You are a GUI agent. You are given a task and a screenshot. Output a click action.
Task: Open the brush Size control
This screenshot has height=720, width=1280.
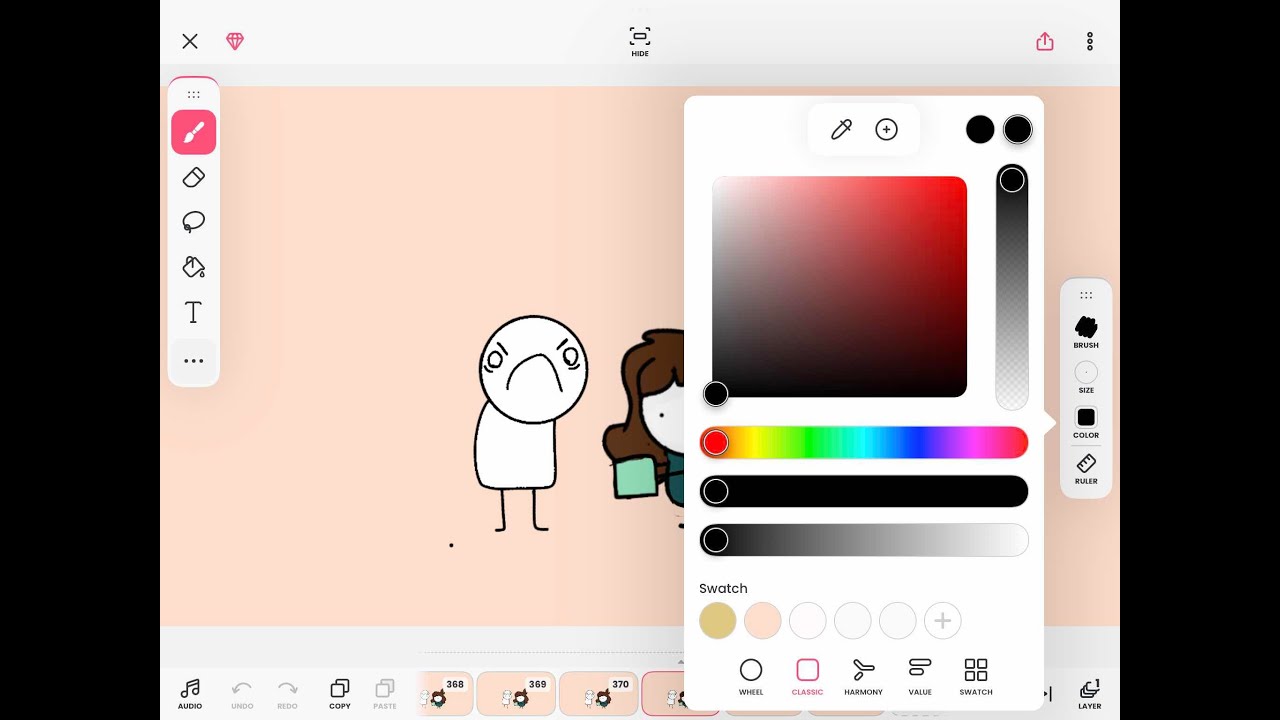[1086, 378]
